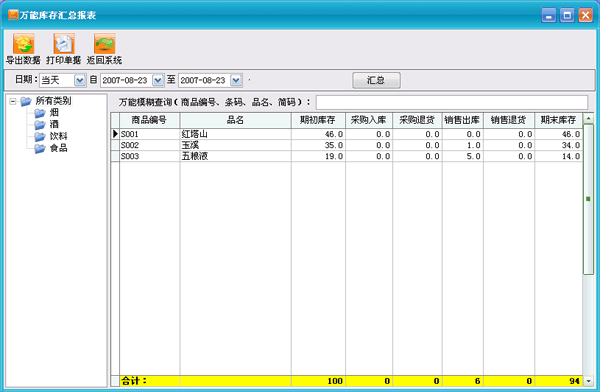Click the 35.0 opening stock of S002
Viewport: 600px width, 392px height.
point(318,145)
